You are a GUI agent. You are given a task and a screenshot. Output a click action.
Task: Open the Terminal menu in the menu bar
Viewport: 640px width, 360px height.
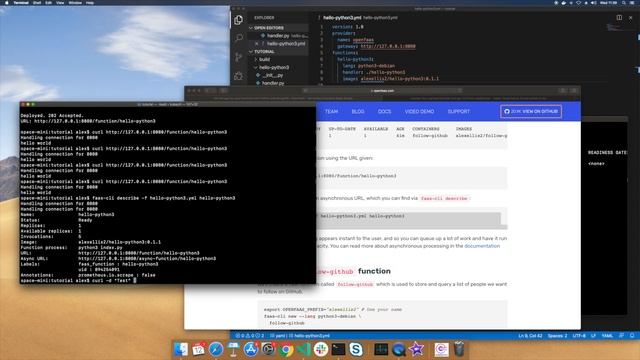tap(21, 2)
